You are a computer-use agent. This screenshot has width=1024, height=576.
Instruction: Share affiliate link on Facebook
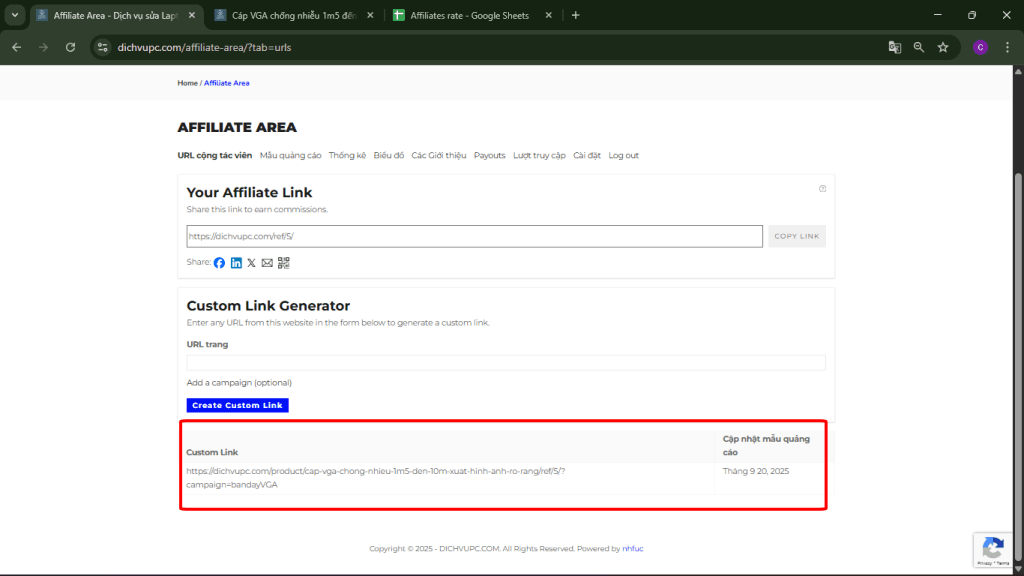coord(219,263)
